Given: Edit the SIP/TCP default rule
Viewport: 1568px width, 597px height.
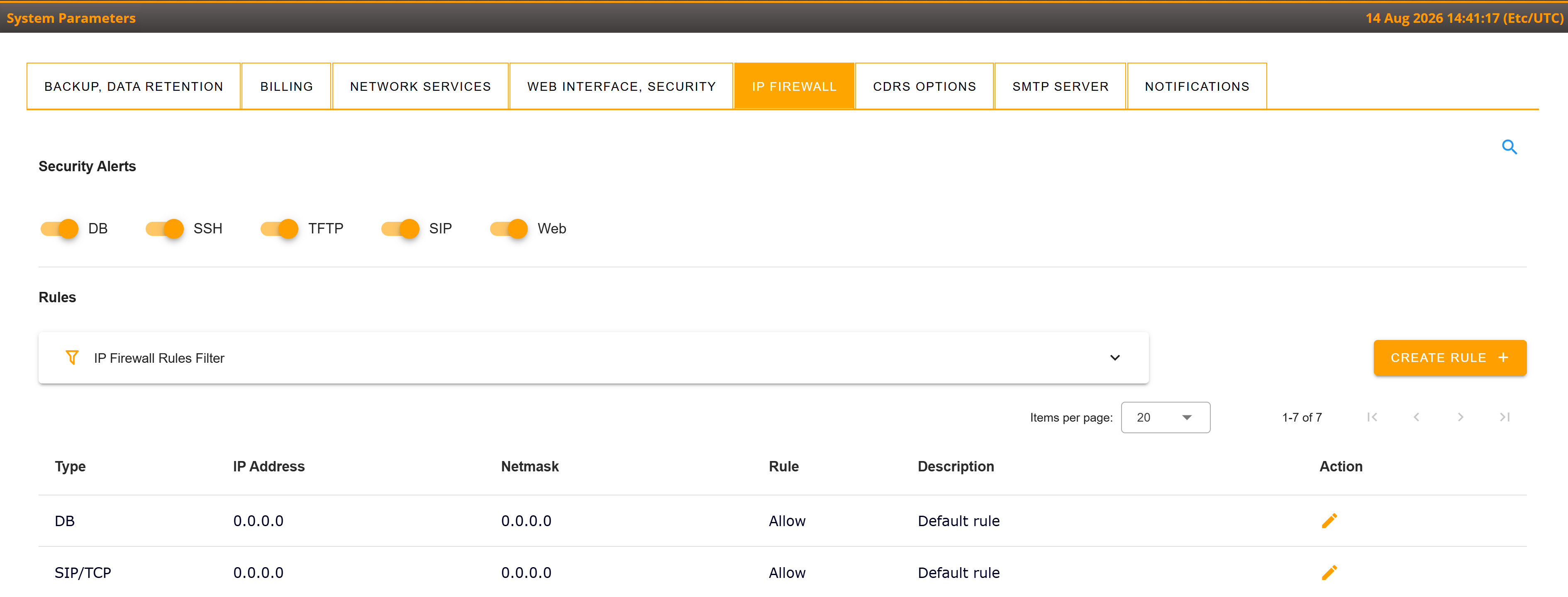Looking at the screenshot, I should pos(1329,573).
